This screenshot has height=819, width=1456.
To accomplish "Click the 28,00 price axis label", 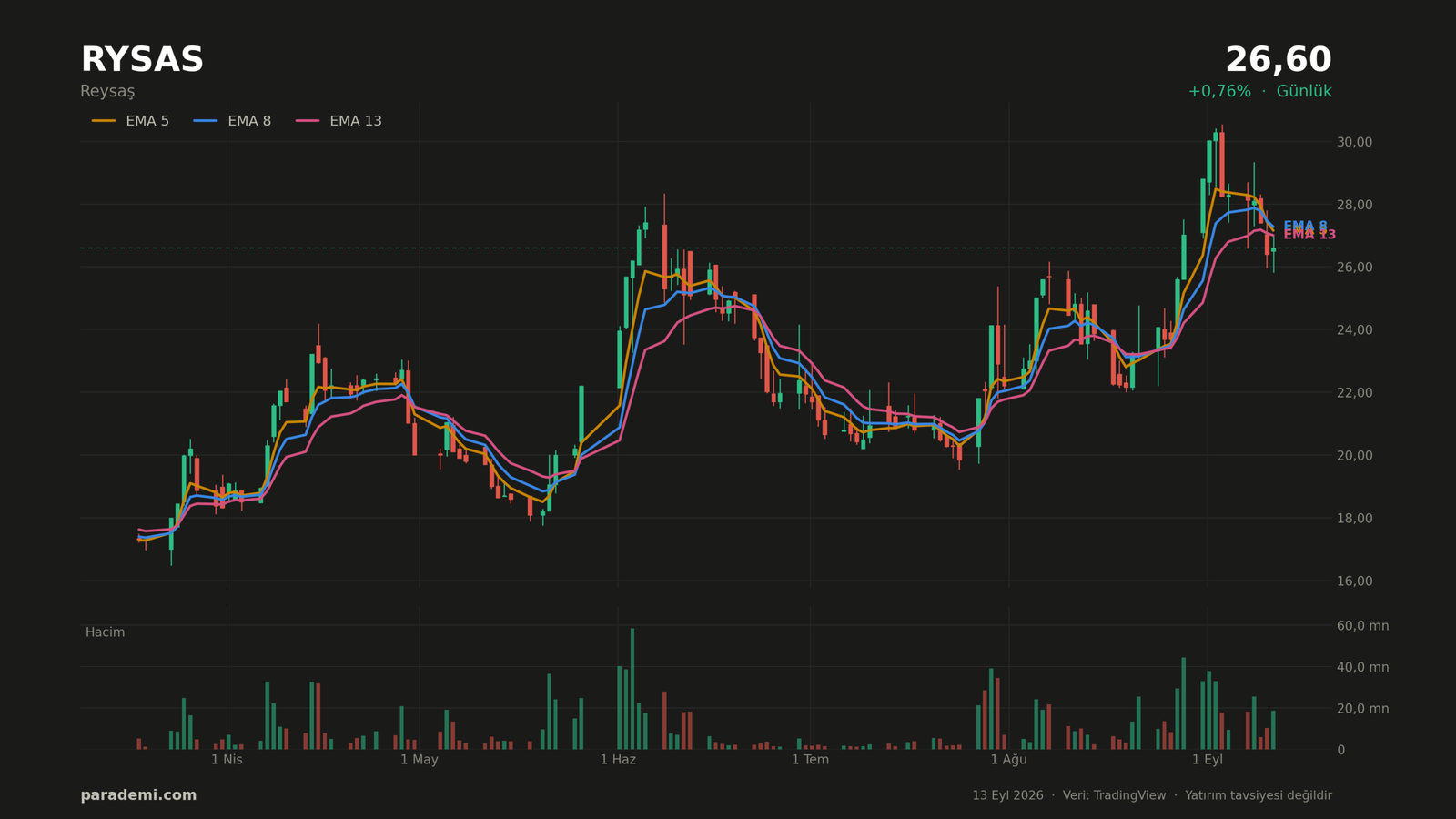I will tap(1354, 205).
